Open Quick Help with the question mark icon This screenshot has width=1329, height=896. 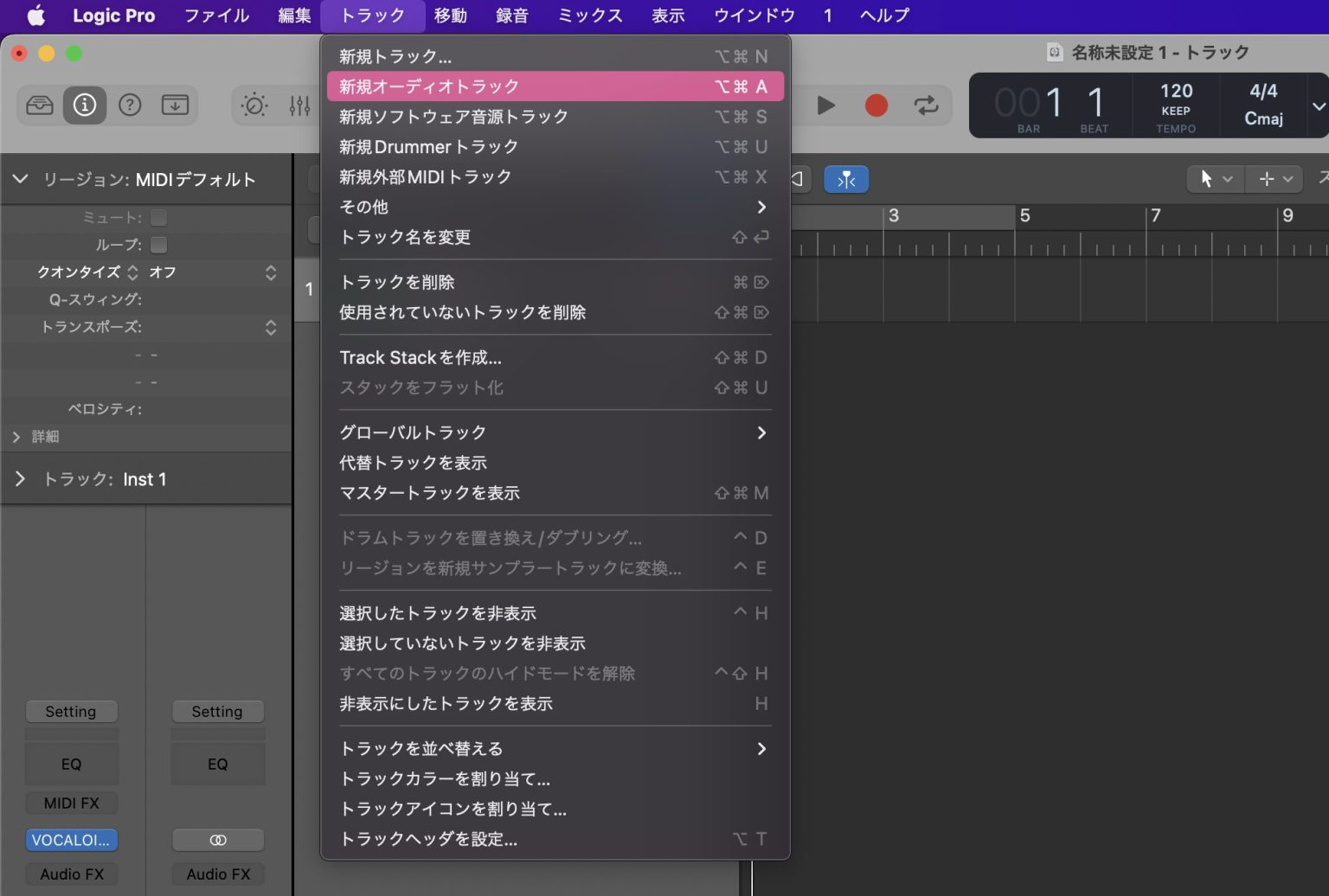click(129, 105)
